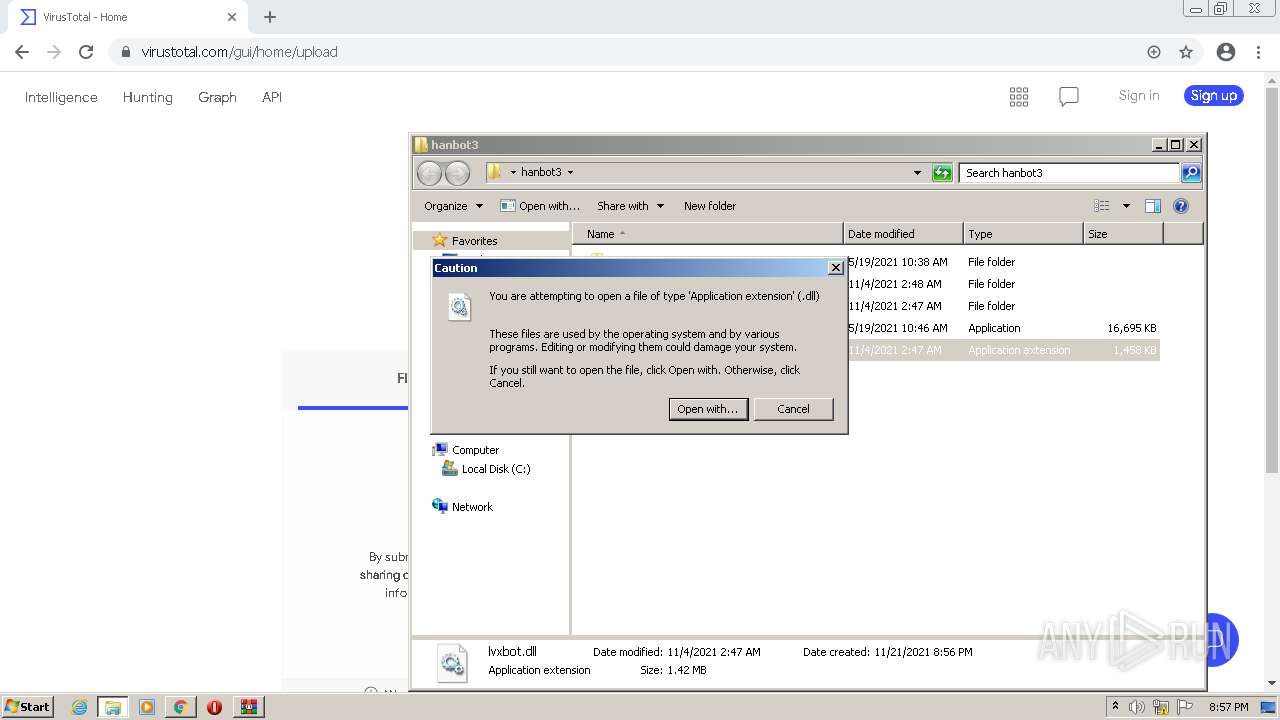This screenshot has width=1280, height=720.
Task: Open the API link on VirusTotal
Action: (272, 97)
